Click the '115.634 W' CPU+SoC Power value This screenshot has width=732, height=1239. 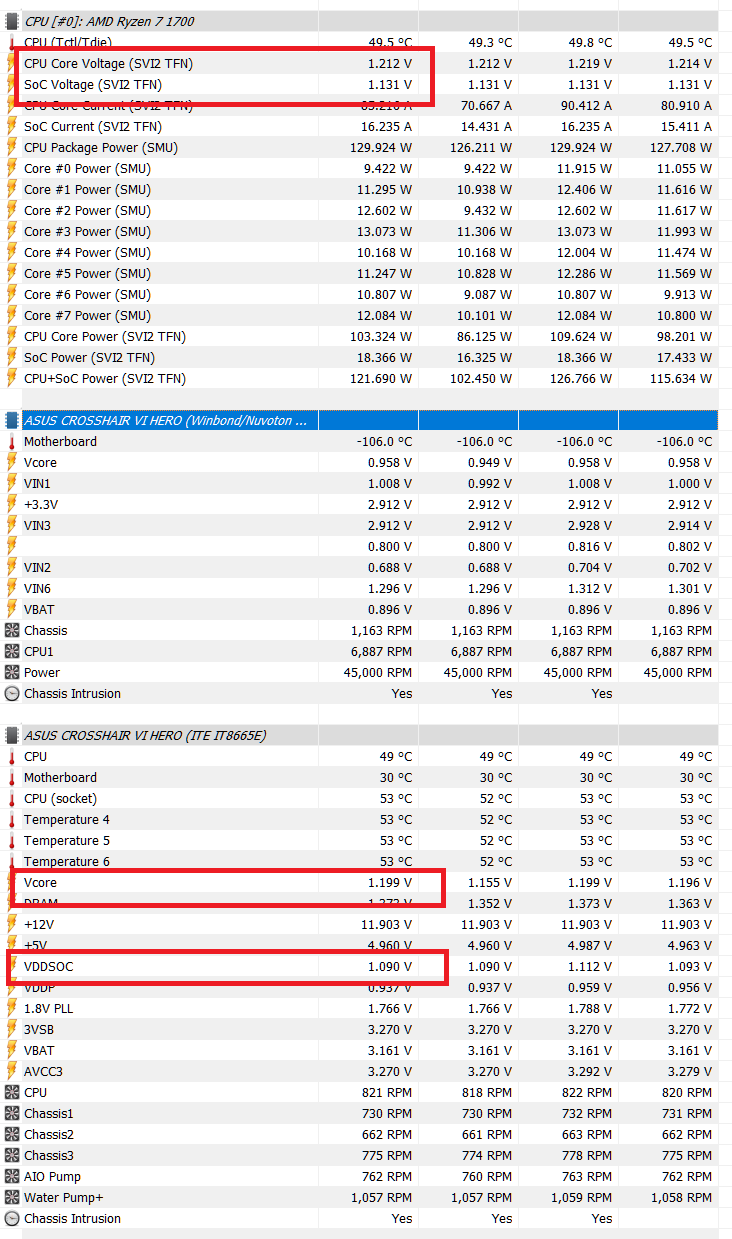pyautogui.click(x=681, y=378)
